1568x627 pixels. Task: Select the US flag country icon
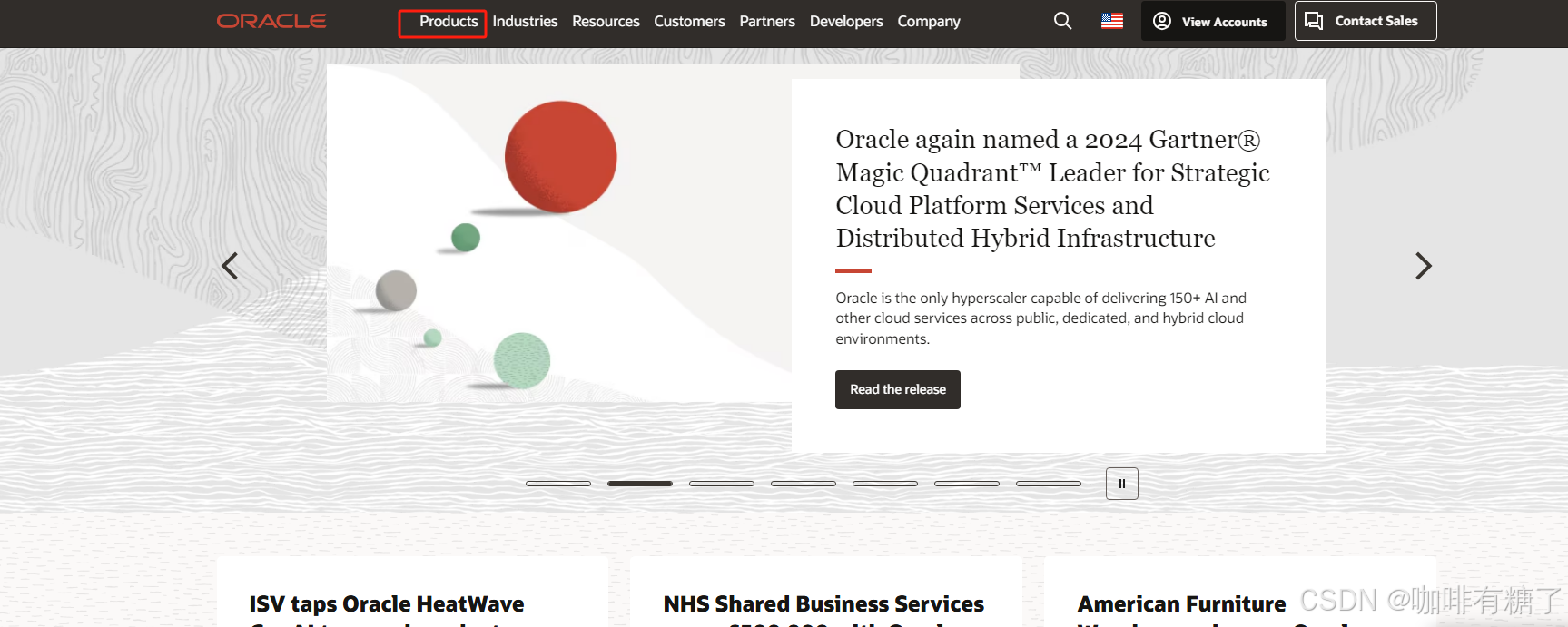(x=1112, y=21)
